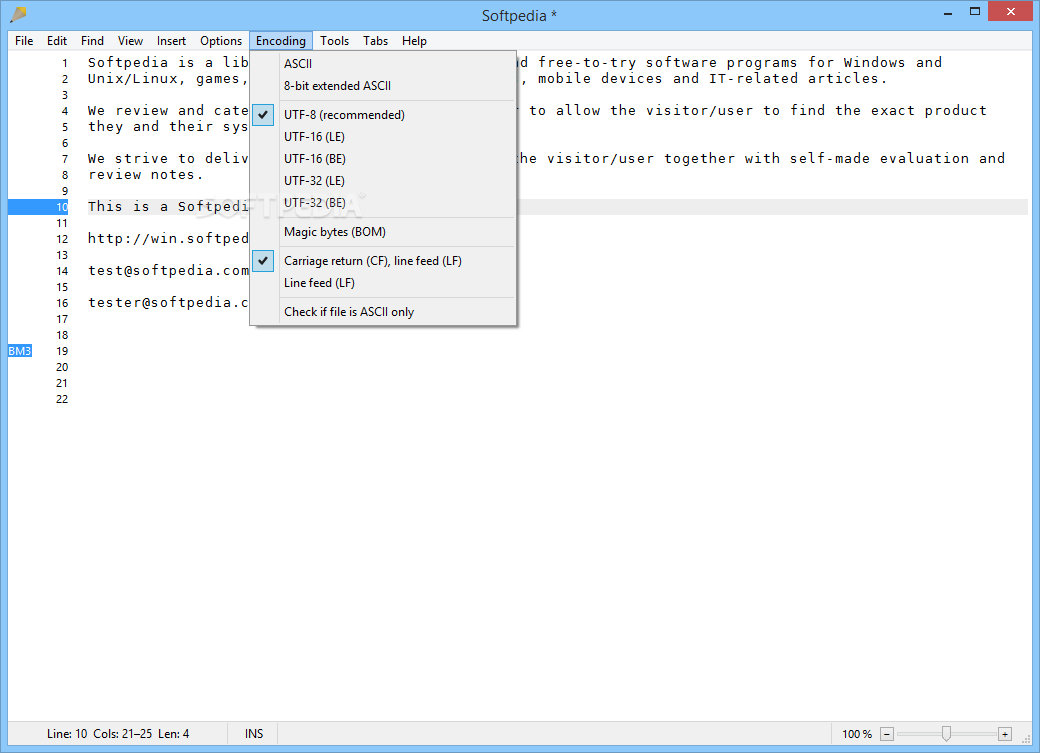This screenshot has height=753, width=1040.
Task: Open the Tabs menu
Action: pos(375,41)
